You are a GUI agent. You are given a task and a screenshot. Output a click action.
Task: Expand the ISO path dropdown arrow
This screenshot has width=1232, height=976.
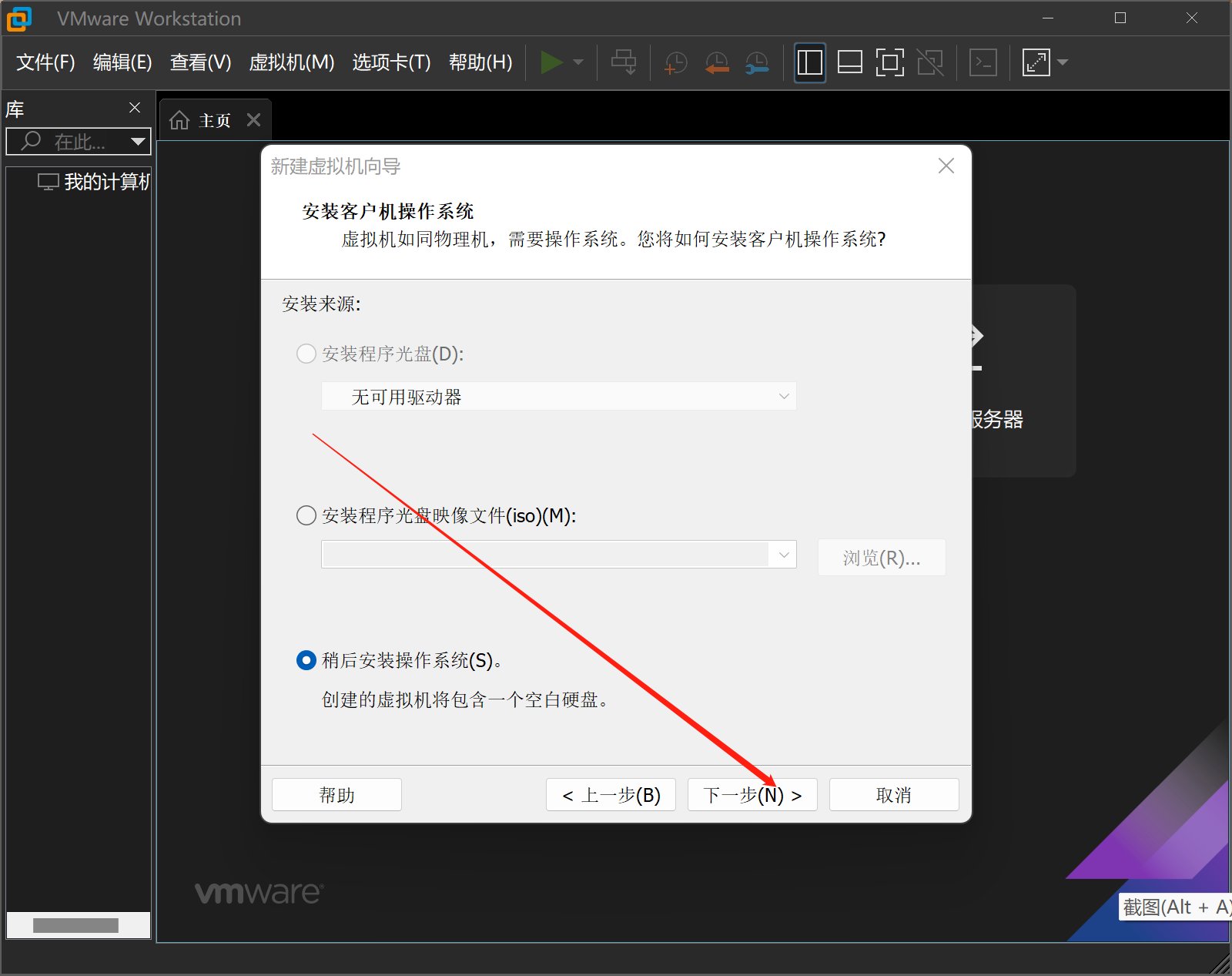click(784, 555)
